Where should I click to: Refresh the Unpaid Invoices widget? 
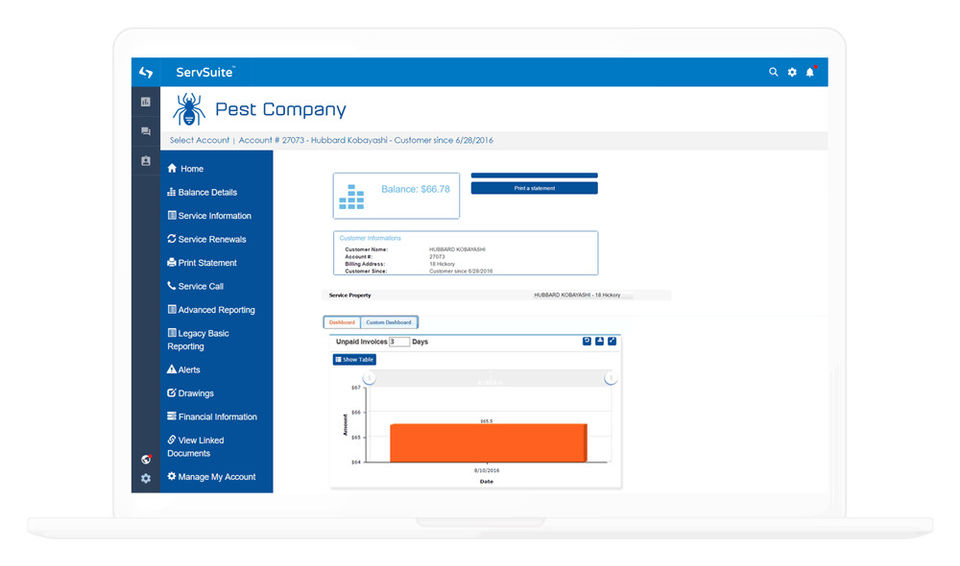[x=587, y=341]
